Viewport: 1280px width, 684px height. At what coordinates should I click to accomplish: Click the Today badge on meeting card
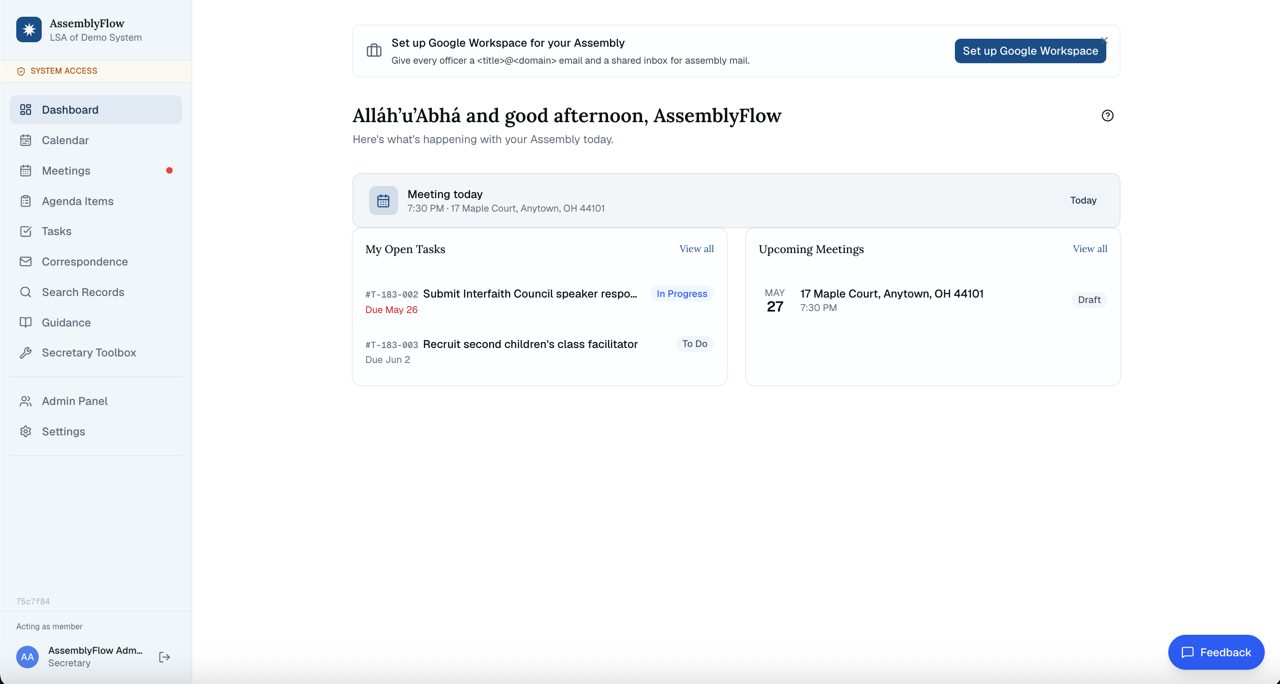[x=1083, y=201]
